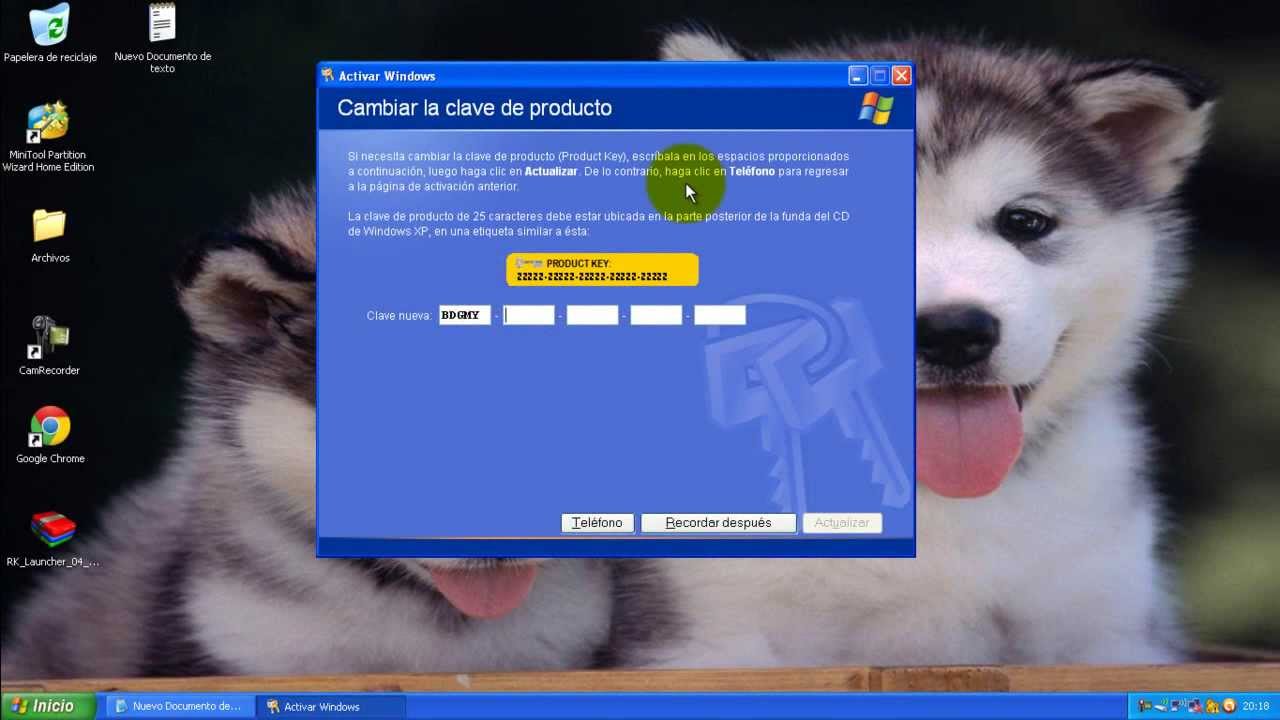
Task: Launch Google Chrome from the desktop
Action: pos(50,435)
